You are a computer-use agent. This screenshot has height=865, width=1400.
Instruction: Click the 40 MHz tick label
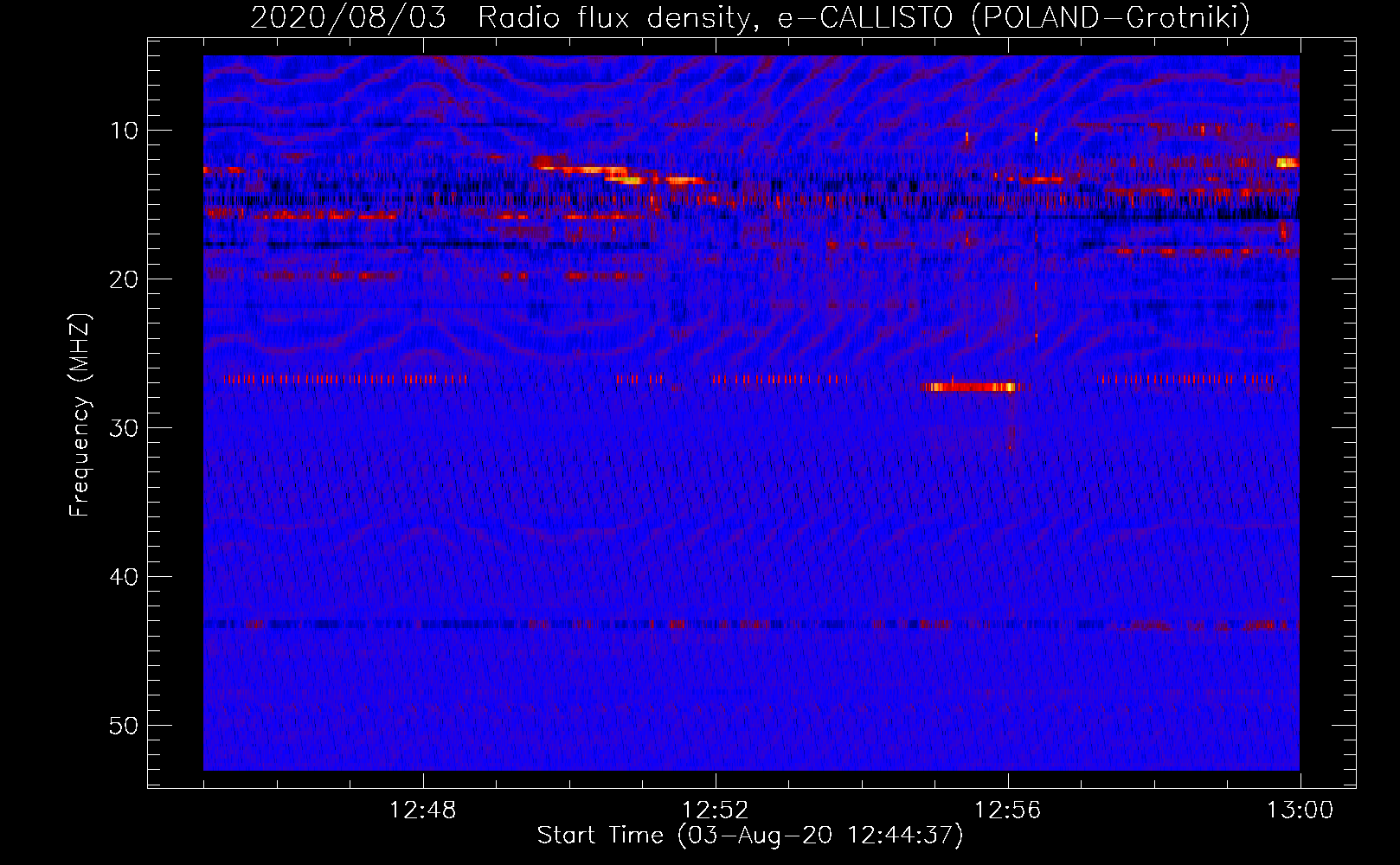tap(125, 577)
